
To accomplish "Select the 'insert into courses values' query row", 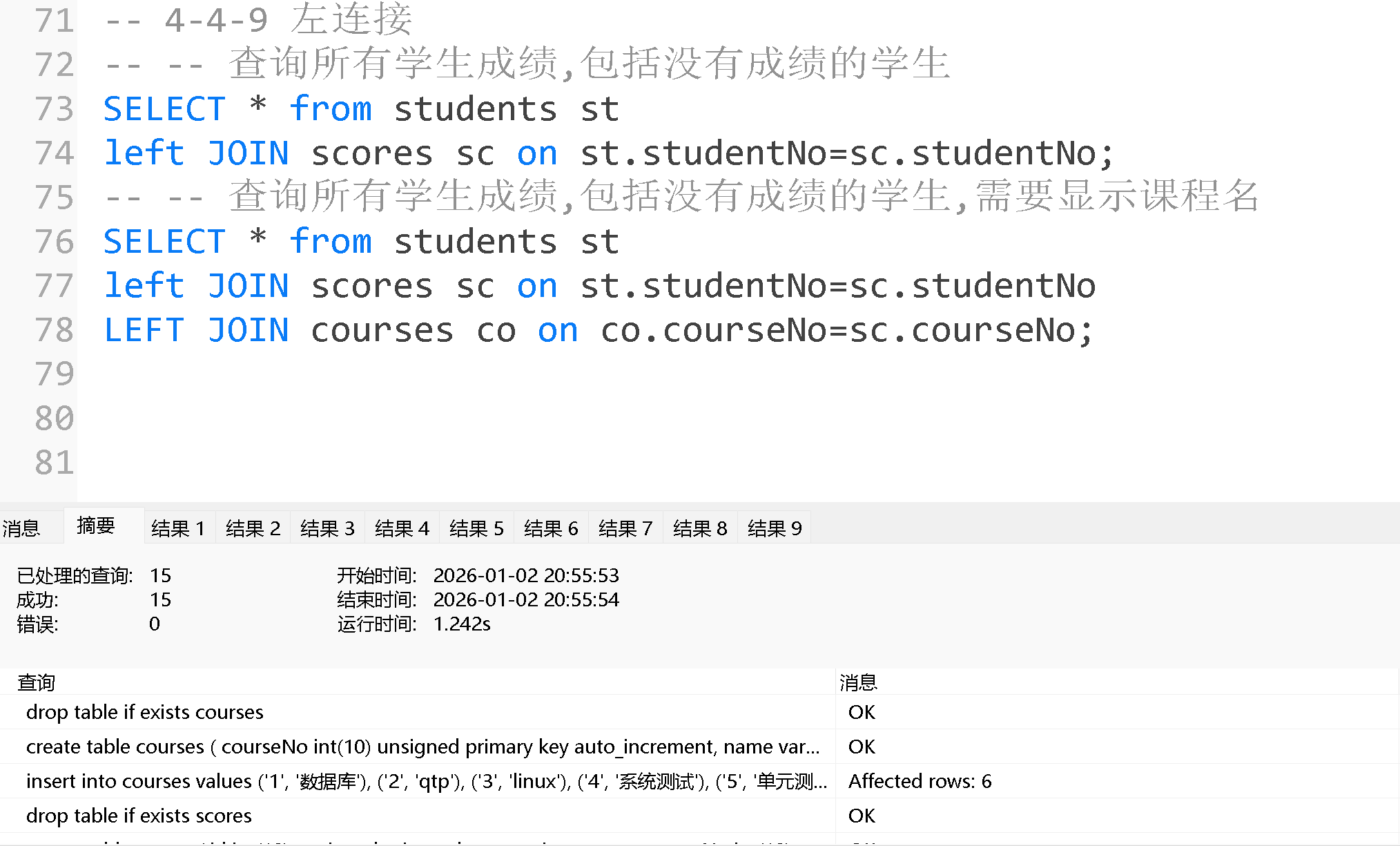I will click(276, 781).
